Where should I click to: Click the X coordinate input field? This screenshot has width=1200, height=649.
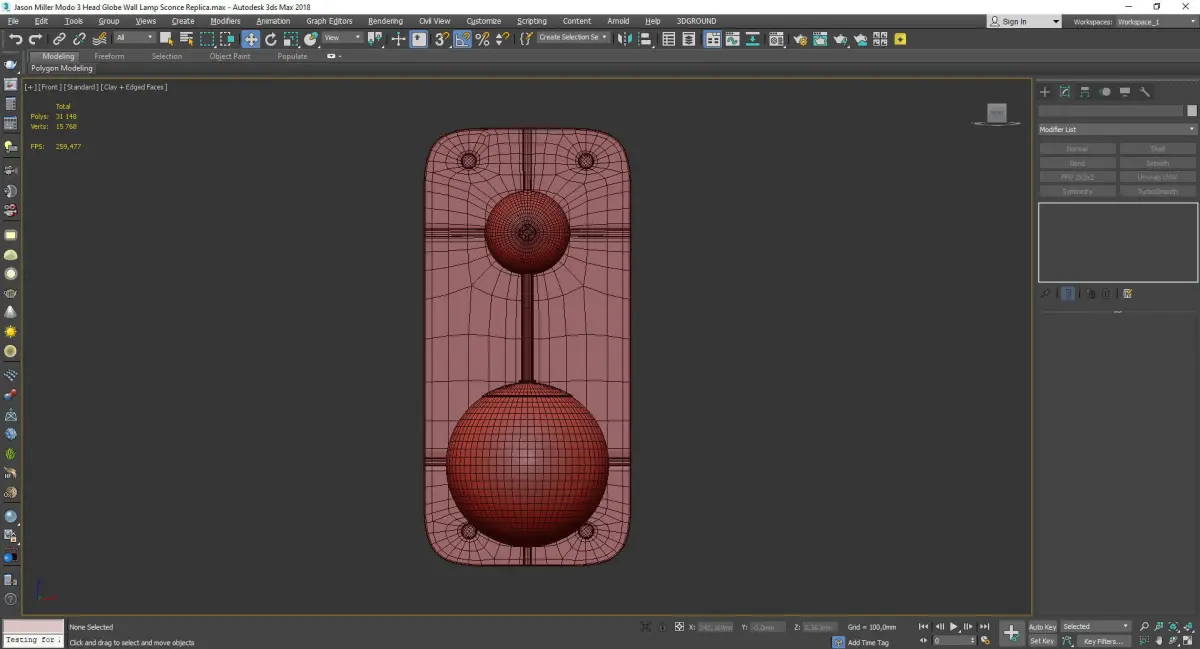(715, 627)
